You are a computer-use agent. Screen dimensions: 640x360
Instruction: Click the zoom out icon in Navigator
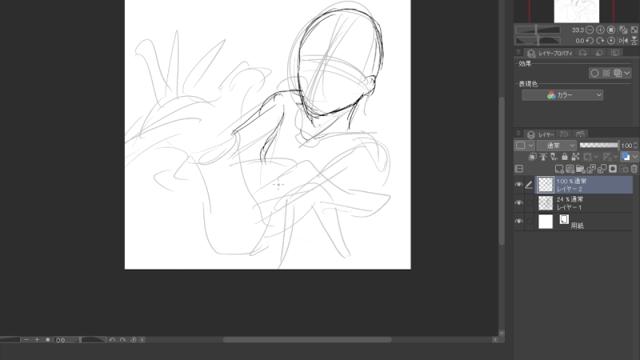click(590, 30)
